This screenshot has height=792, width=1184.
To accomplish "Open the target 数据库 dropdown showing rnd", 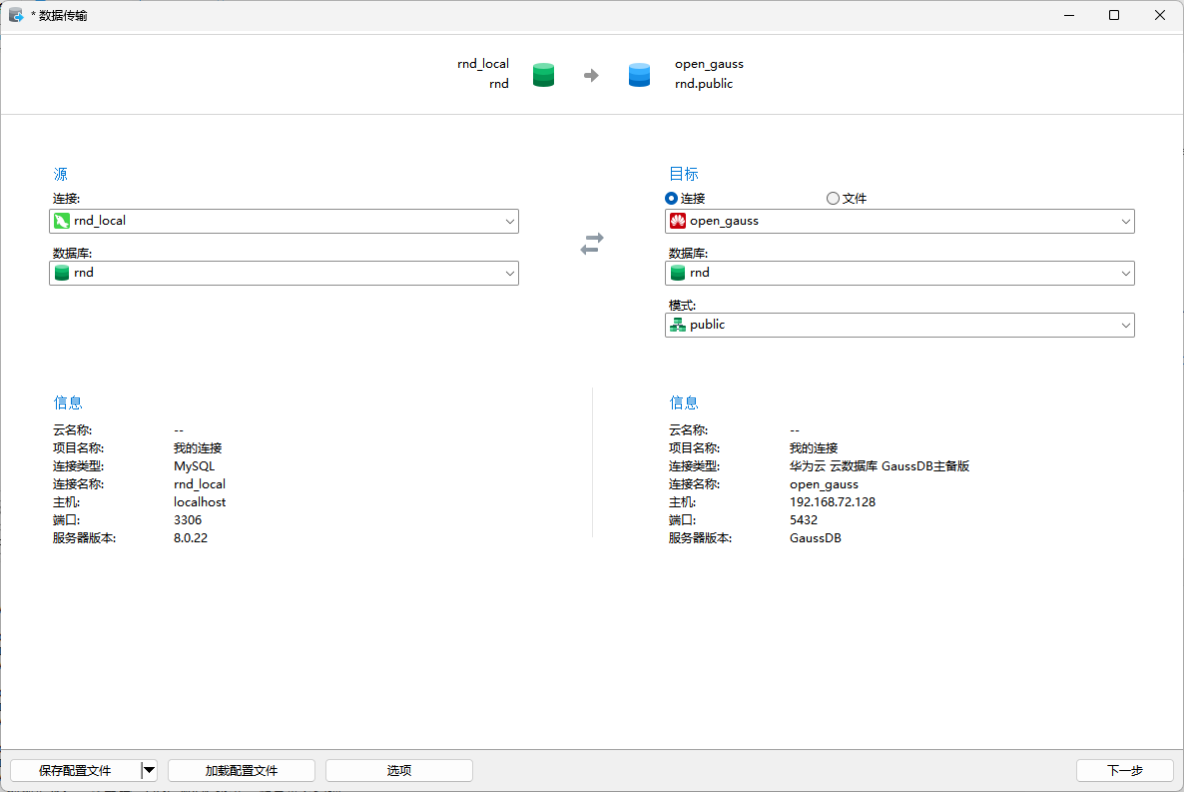I will click(x=1126, y=272).
